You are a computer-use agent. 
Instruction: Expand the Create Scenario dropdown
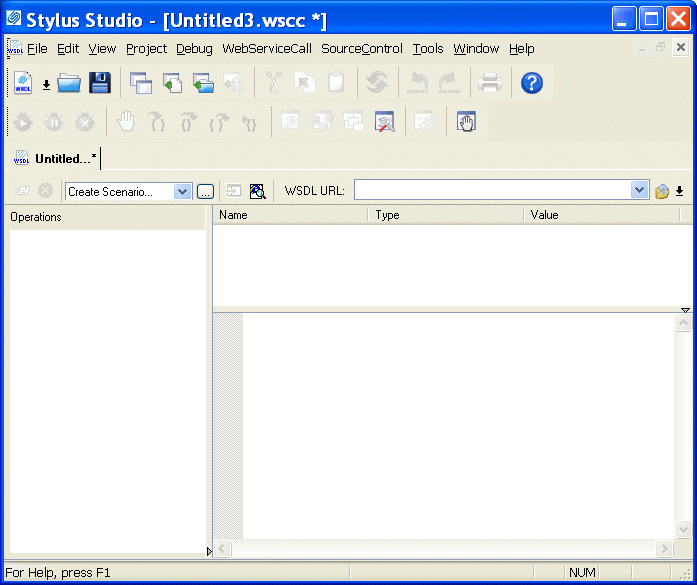pos(182,191)
